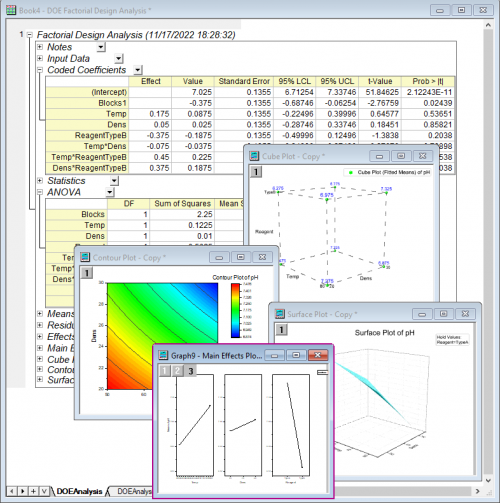
Task: Select layer 1 icon in Cube Plot
Action: tap(256, 172)
